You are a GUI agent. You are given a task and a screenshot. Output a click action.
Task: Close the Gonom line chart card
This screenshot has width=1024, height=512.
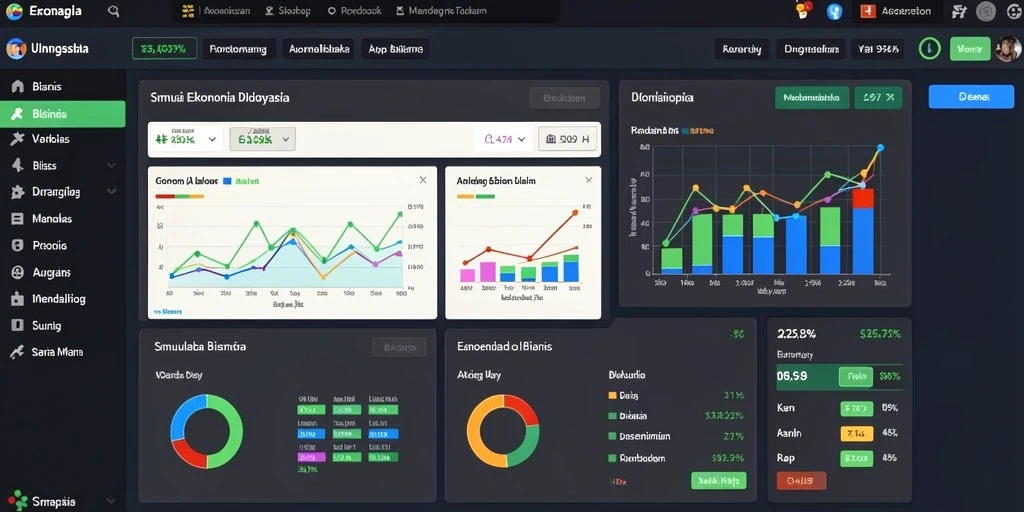pyautogui.click(x=423, y=180)
